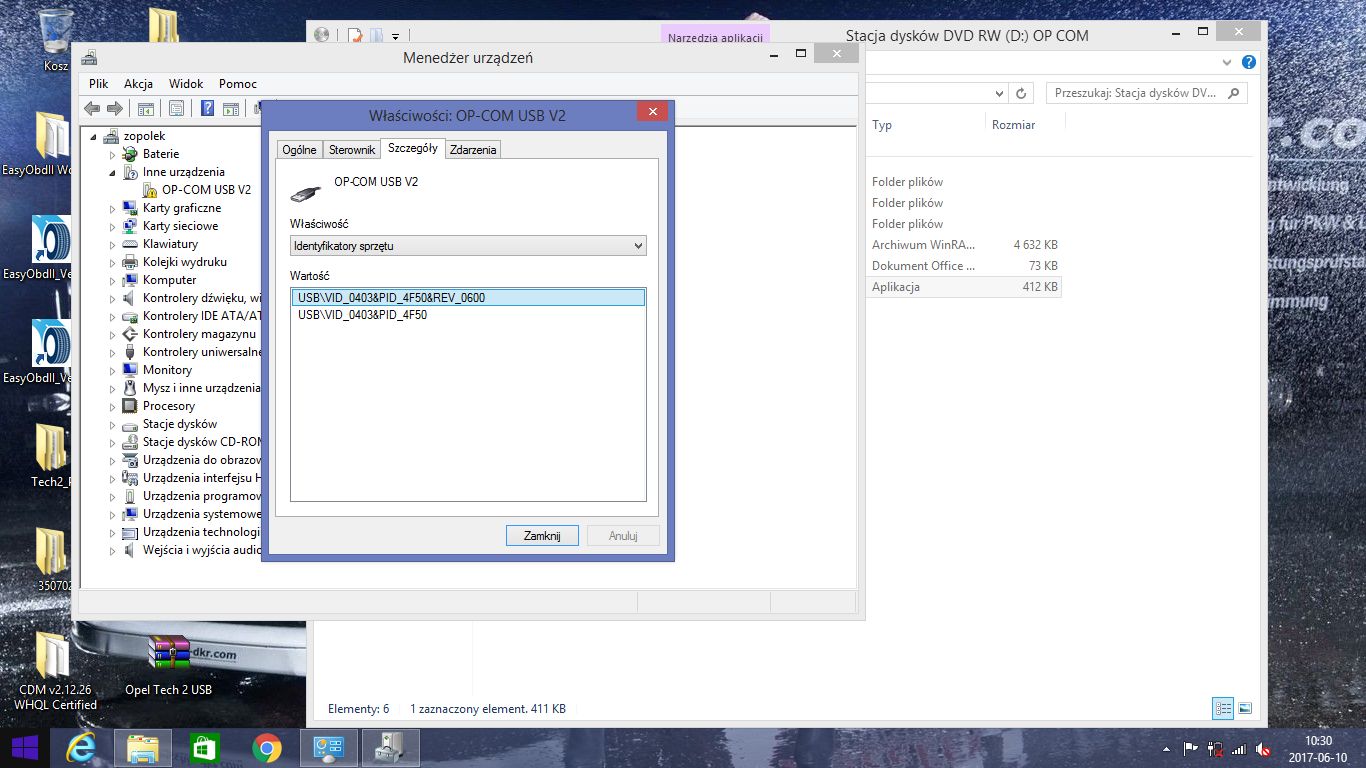Close the OP-COM USB V2 properties dialog
This screenshot has height=768, width=1366.
(652, 112)
